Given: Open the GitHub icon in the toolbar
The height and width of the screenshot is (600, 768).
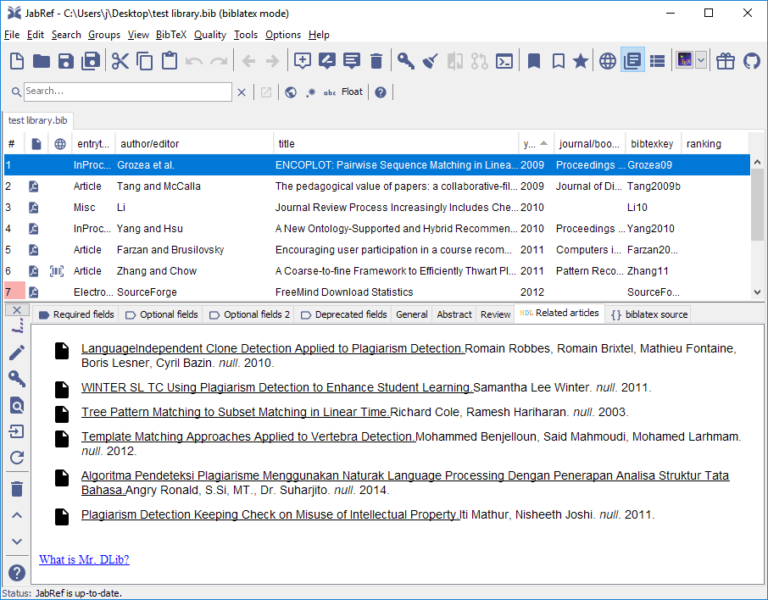Looking at the screenshot, I should coord(751,61).
